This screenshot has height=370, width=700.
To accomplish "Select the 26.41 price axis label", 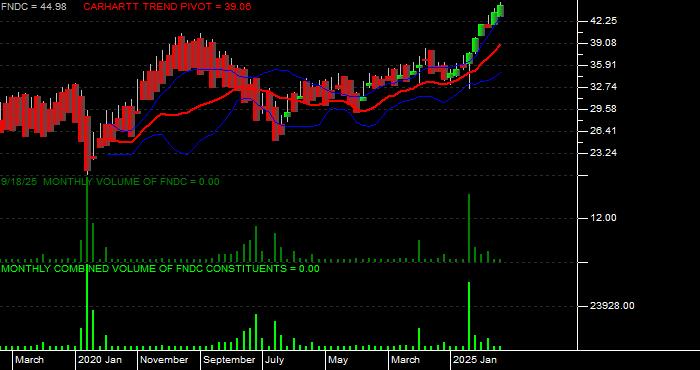I will 603,131.
